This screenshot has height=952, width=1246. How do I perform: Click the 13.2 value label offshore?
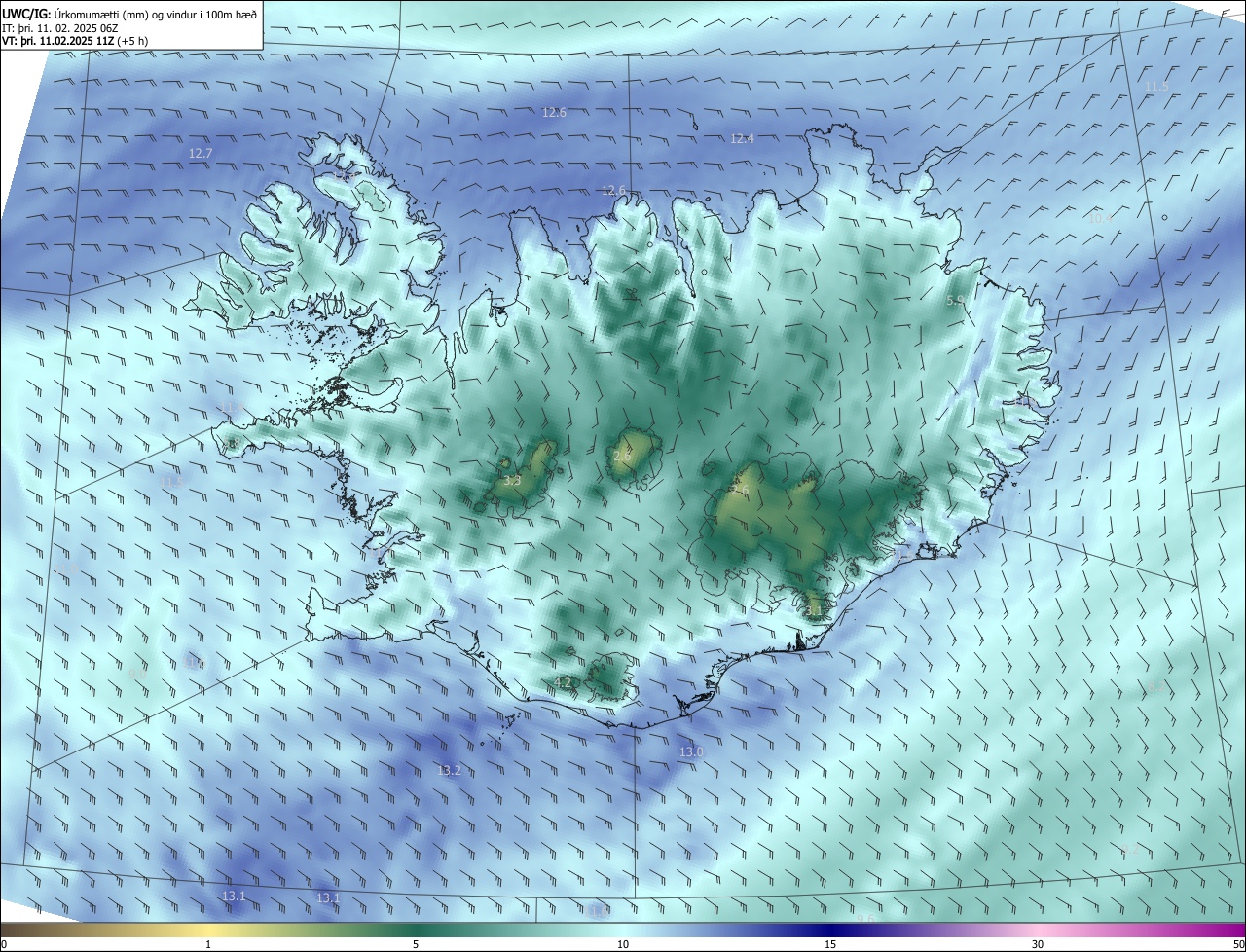pos(449,771)
